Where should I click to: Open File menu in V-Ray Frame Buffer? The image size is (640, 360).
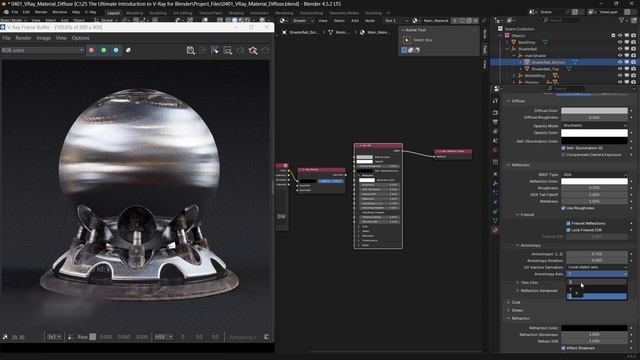7,38
